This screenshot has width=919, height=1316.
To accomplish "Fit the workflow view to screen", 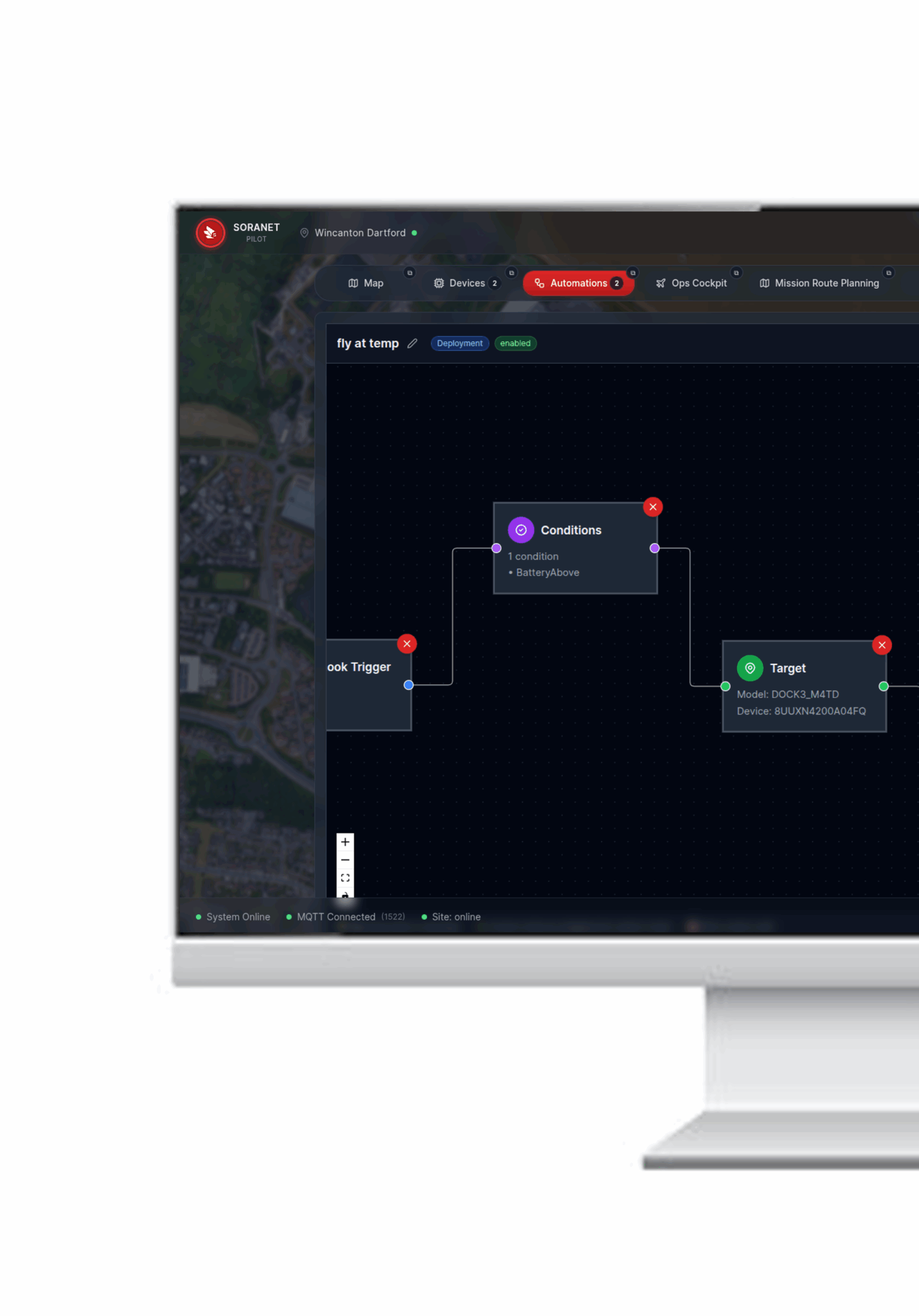I will (345, 878).
